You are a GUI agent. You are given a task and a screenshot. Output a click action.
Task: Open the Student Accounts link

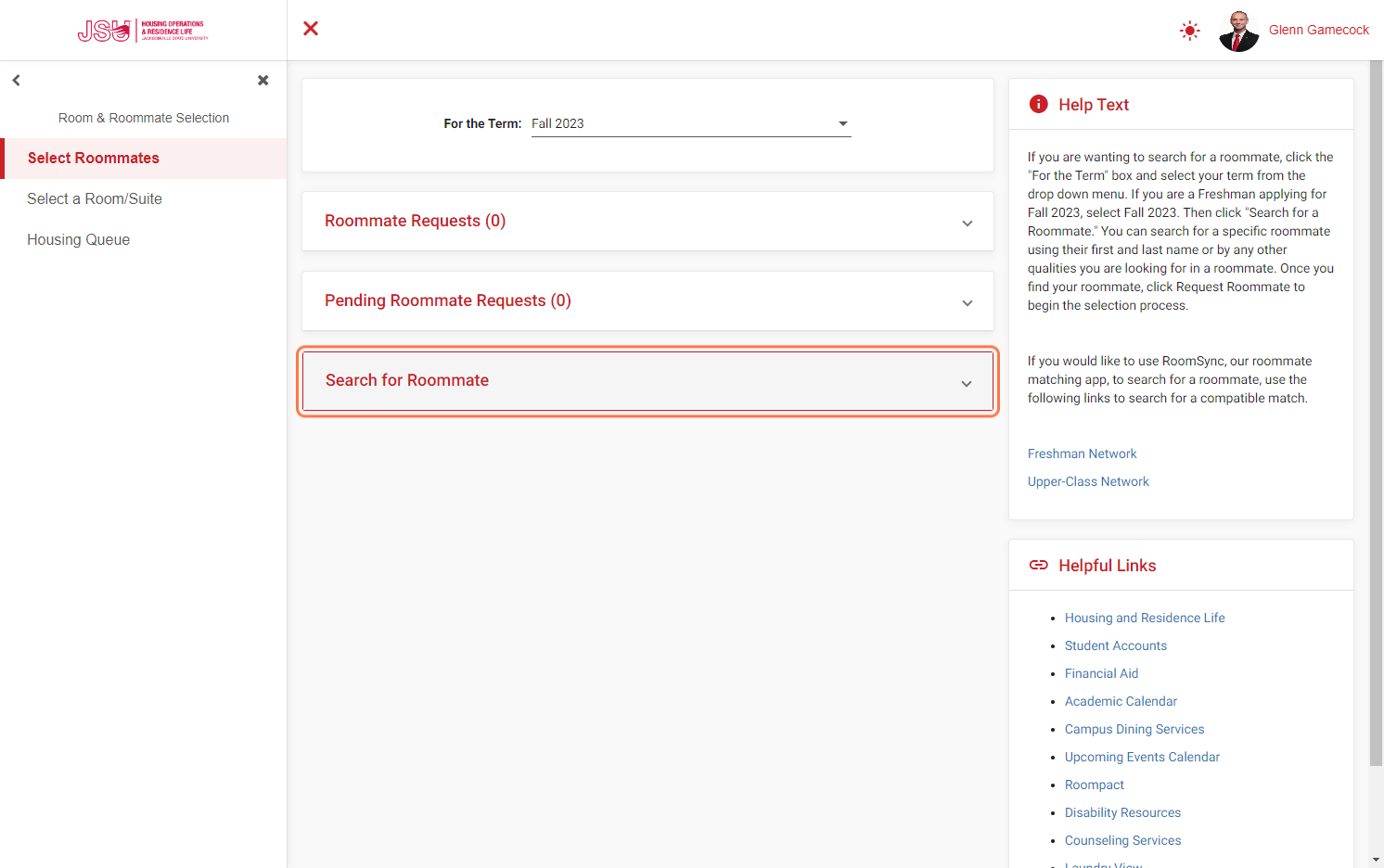(1116, 645)
